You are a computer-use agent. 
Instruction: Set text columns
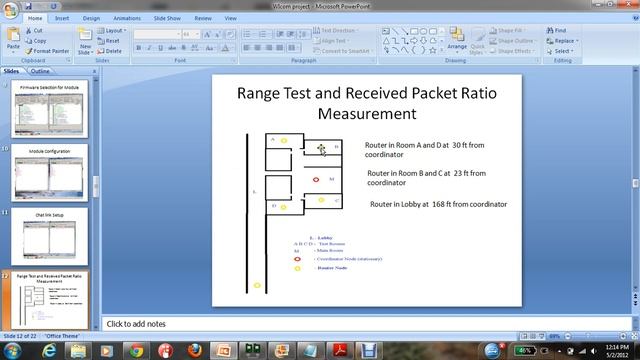pos(293,48)
